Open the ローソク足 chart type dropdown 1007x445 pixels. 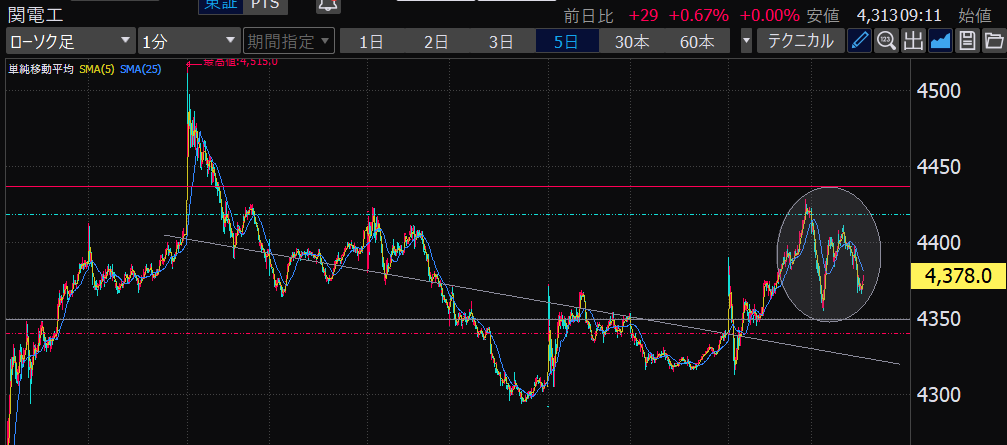70,41
